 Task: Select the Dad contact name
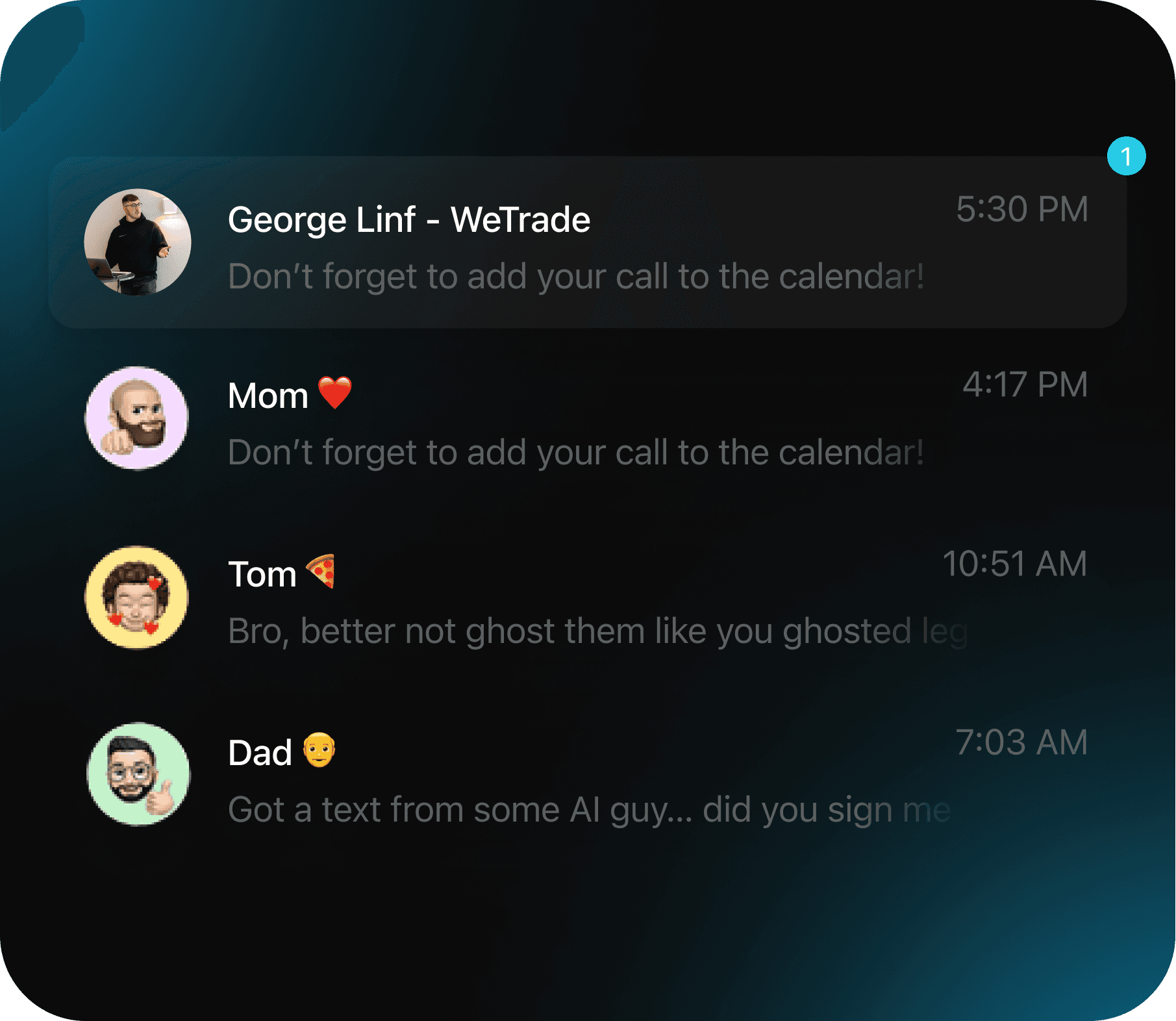260,753
